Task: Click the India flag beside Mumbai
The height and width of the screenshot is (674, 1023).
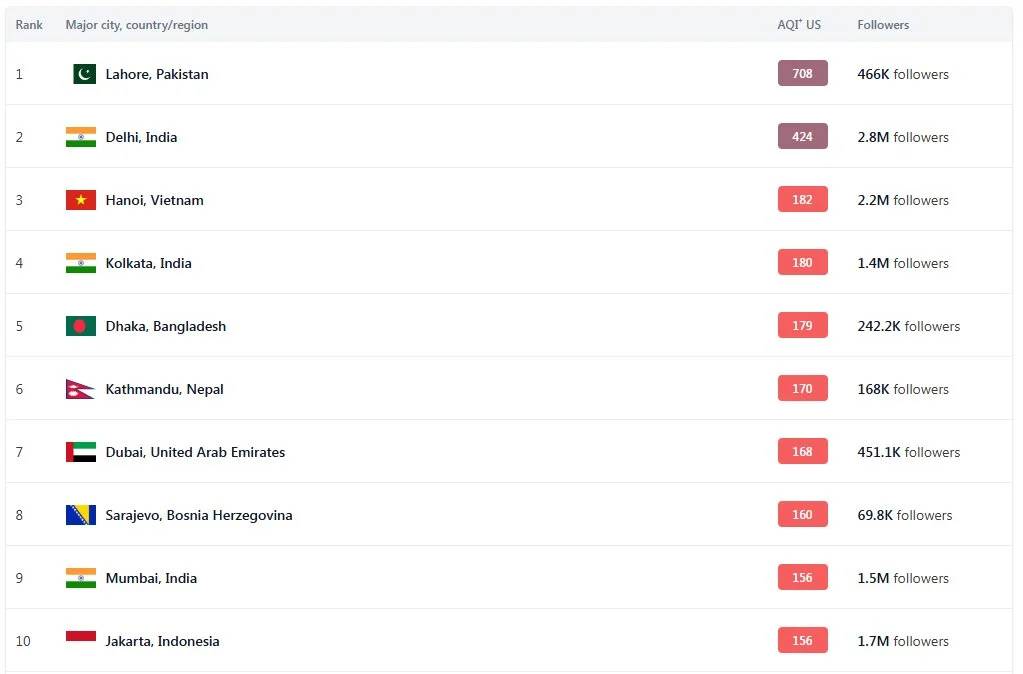Action: [81, 578]
